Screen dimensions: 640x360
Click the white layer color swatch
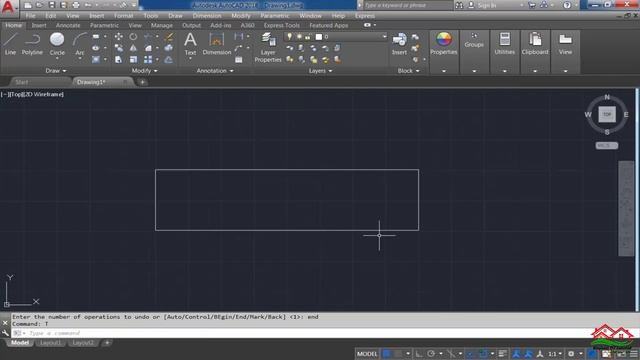(x=319, y=37)
